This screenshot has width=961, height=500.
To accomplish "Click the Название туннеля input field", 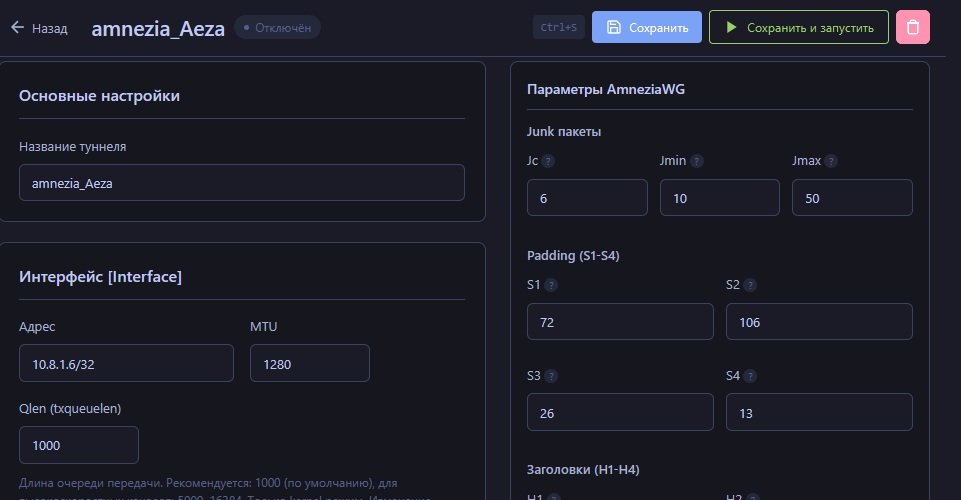I will [242, 183].
